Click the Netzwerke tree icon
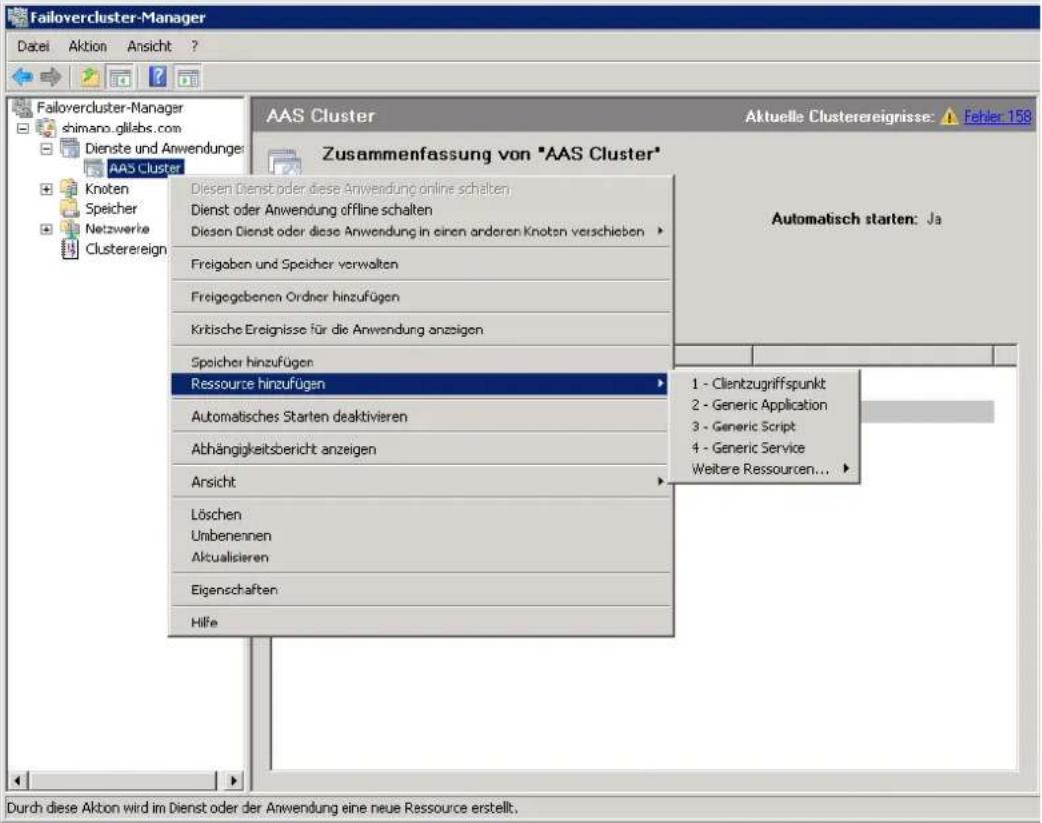This screenshot has height=823, width=1042. [x=69, y=229]
